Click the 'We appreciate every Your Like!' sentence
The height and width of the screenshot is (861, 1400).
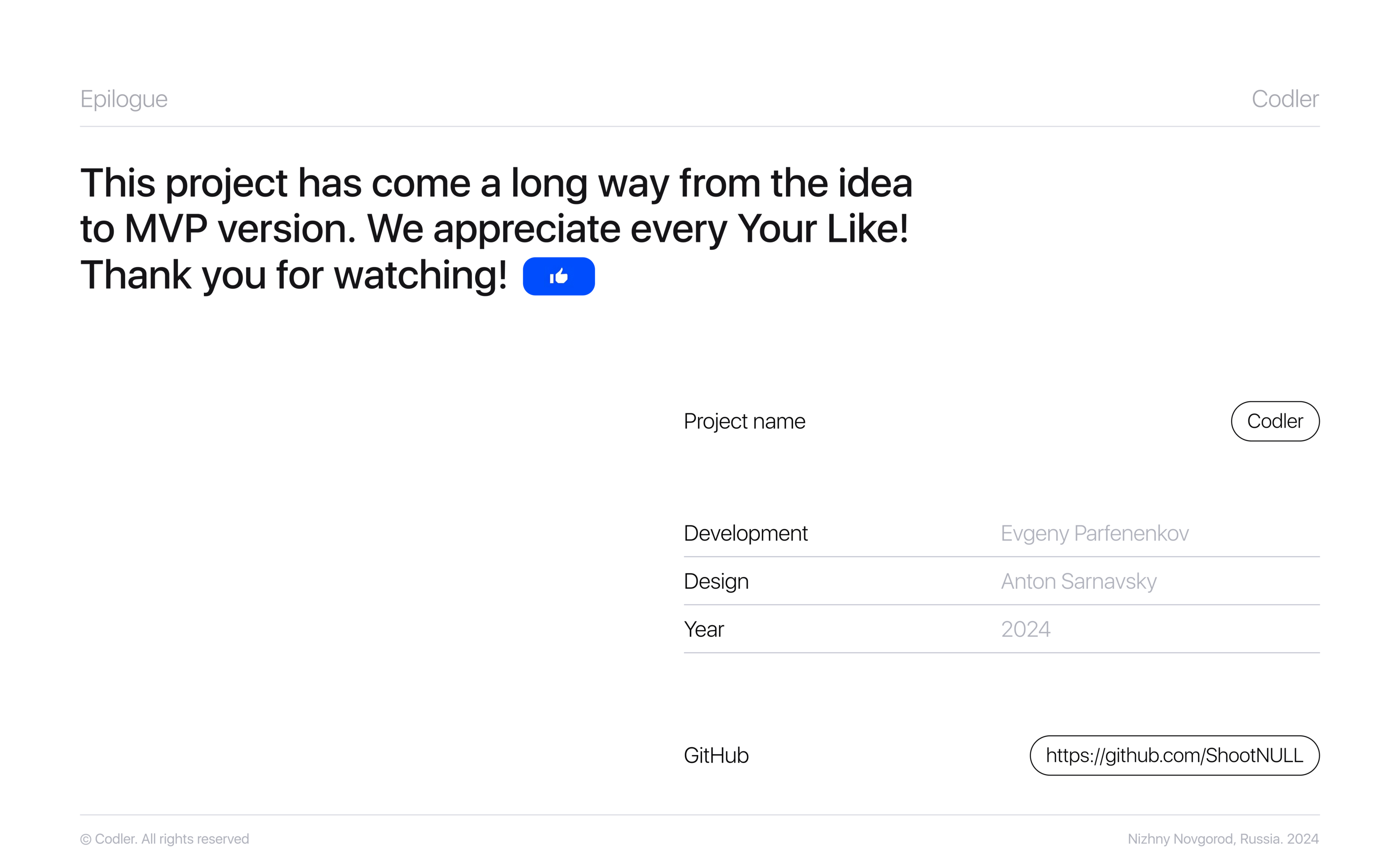coord(637,229)
